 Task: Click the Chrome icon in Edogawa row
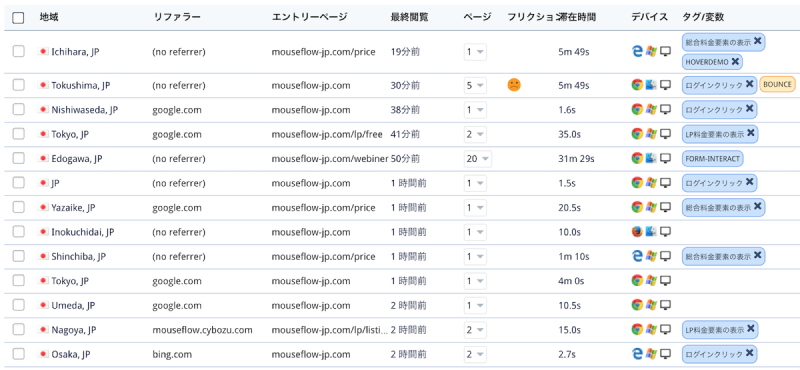point(637,159)
